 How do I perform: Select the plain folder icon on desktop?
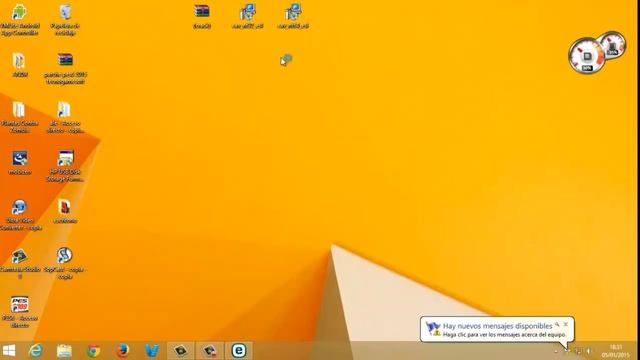pyautogui.click(x=19, y=117)
